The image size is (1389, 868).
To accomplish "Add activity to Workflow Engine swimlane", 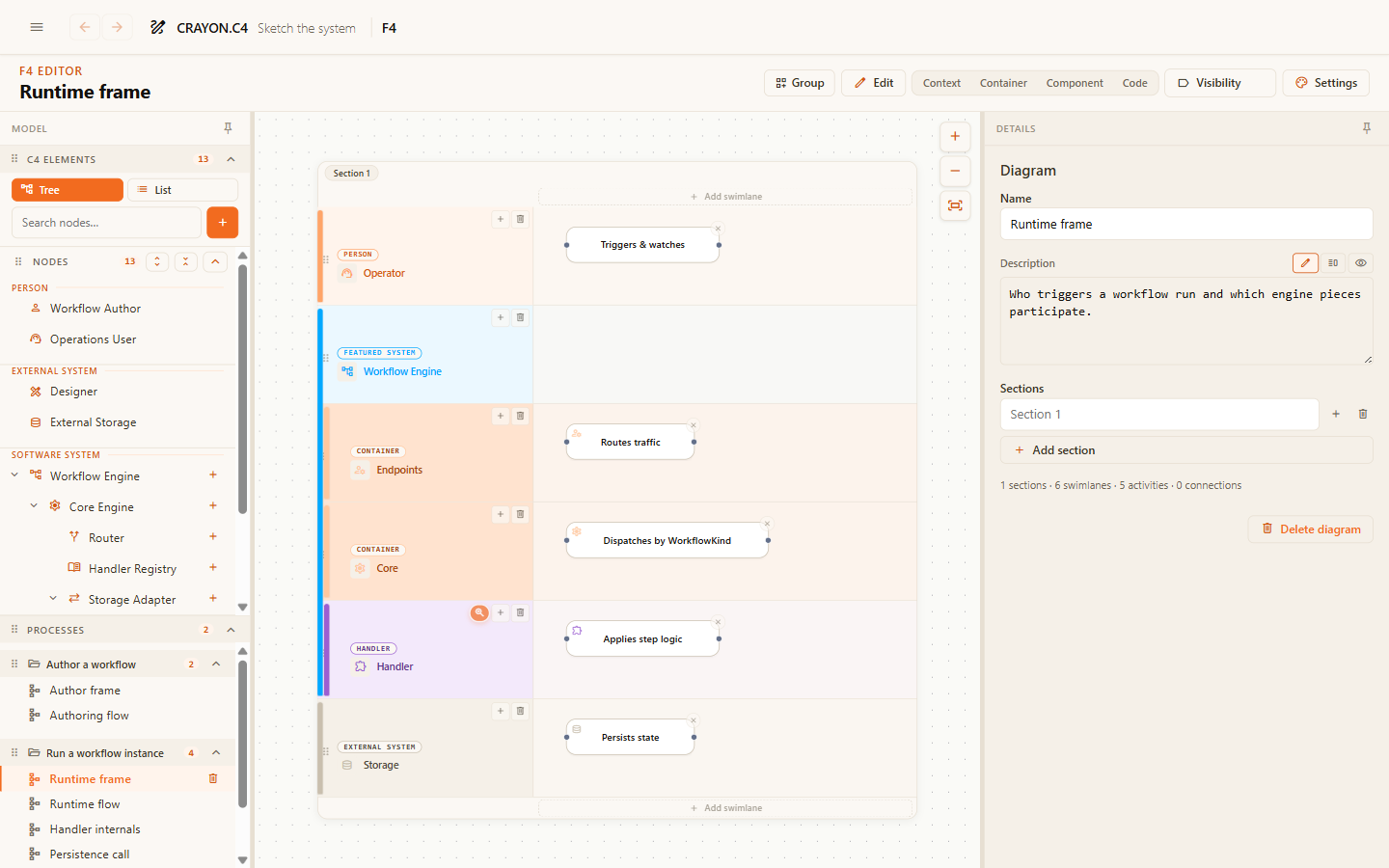I will tap(501, 317).
